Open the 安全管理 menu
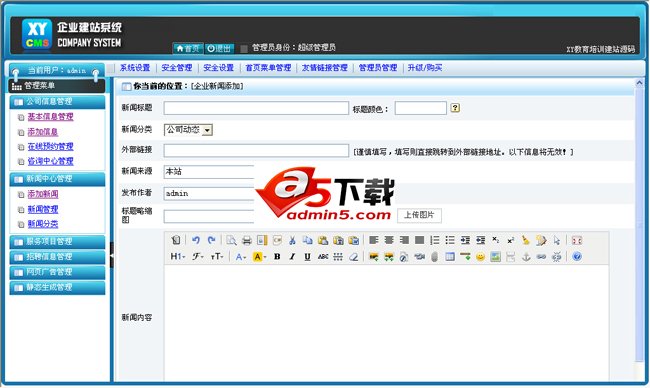Viewport: 650px width, 388px height. (177, 68)
